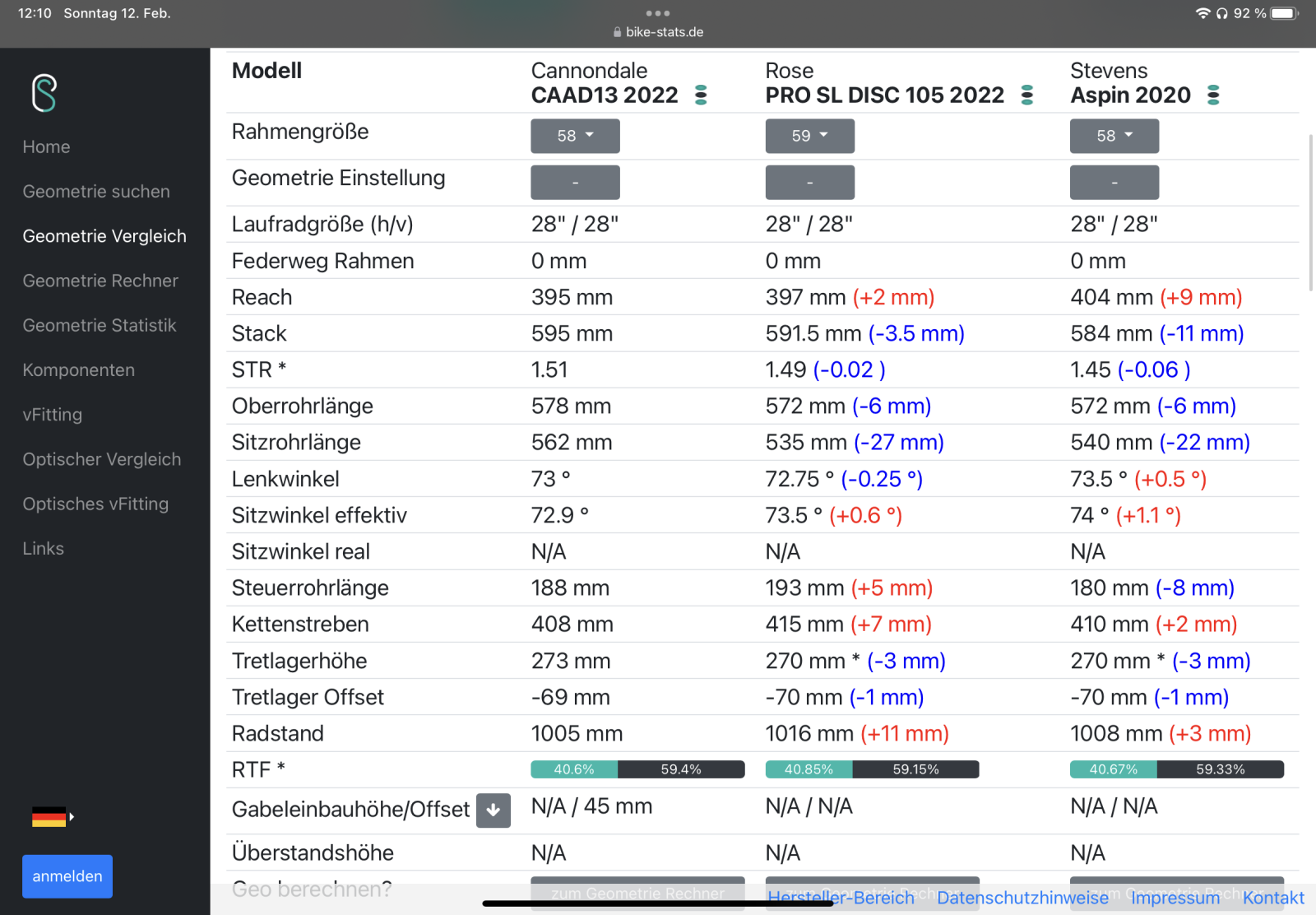The height and width of the screenshot is (915, 1316).
Task: Click Cannondale RTF 40.6% bar
Action: (574, 769)
